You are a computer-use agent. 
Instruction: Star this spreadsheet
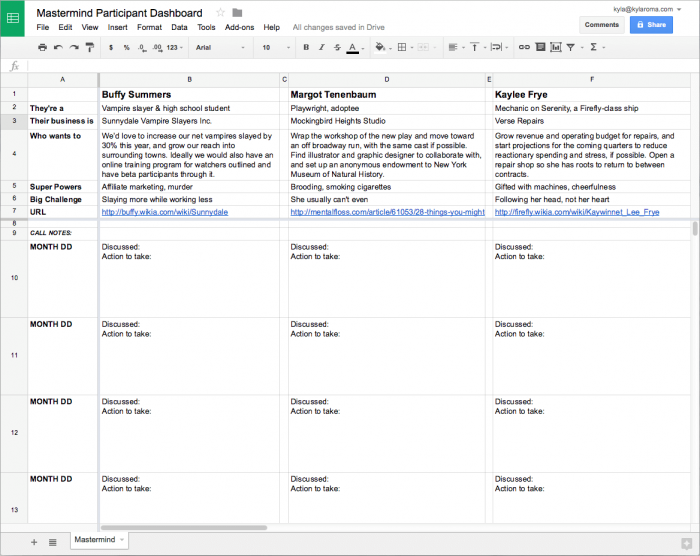[221, 13]
